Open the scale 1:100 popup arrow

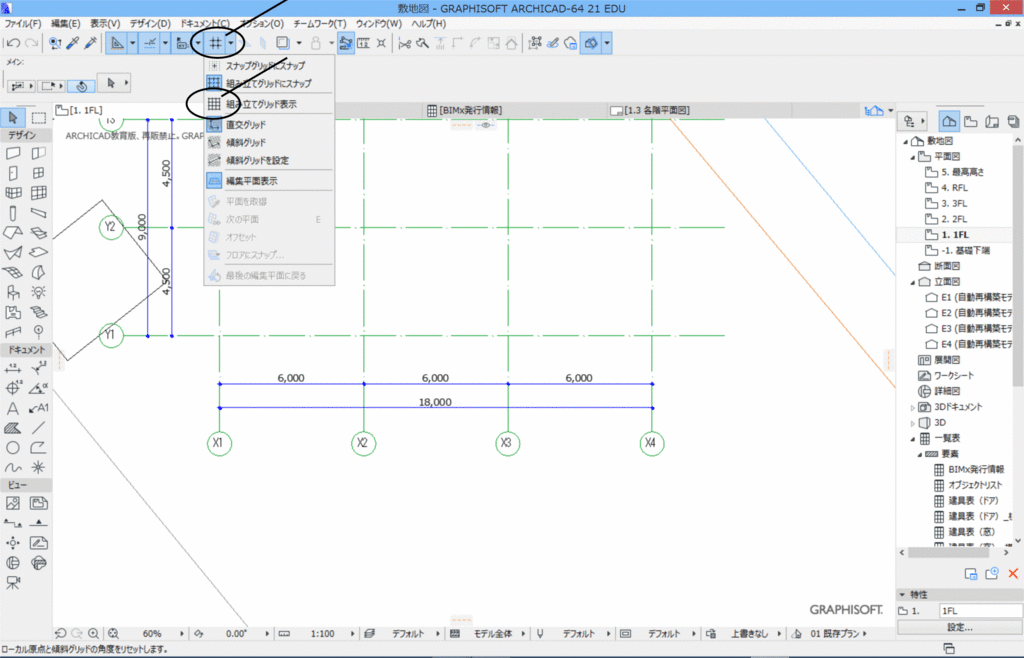(353, 633)
